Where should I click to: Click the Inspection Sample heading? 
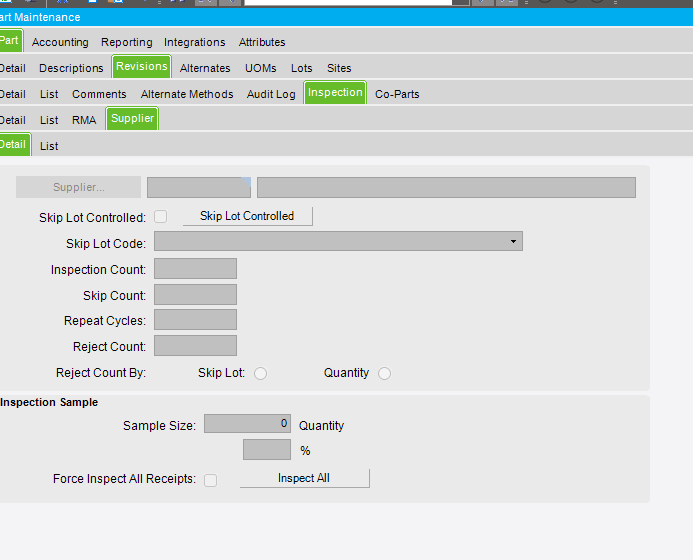point(49,402)
